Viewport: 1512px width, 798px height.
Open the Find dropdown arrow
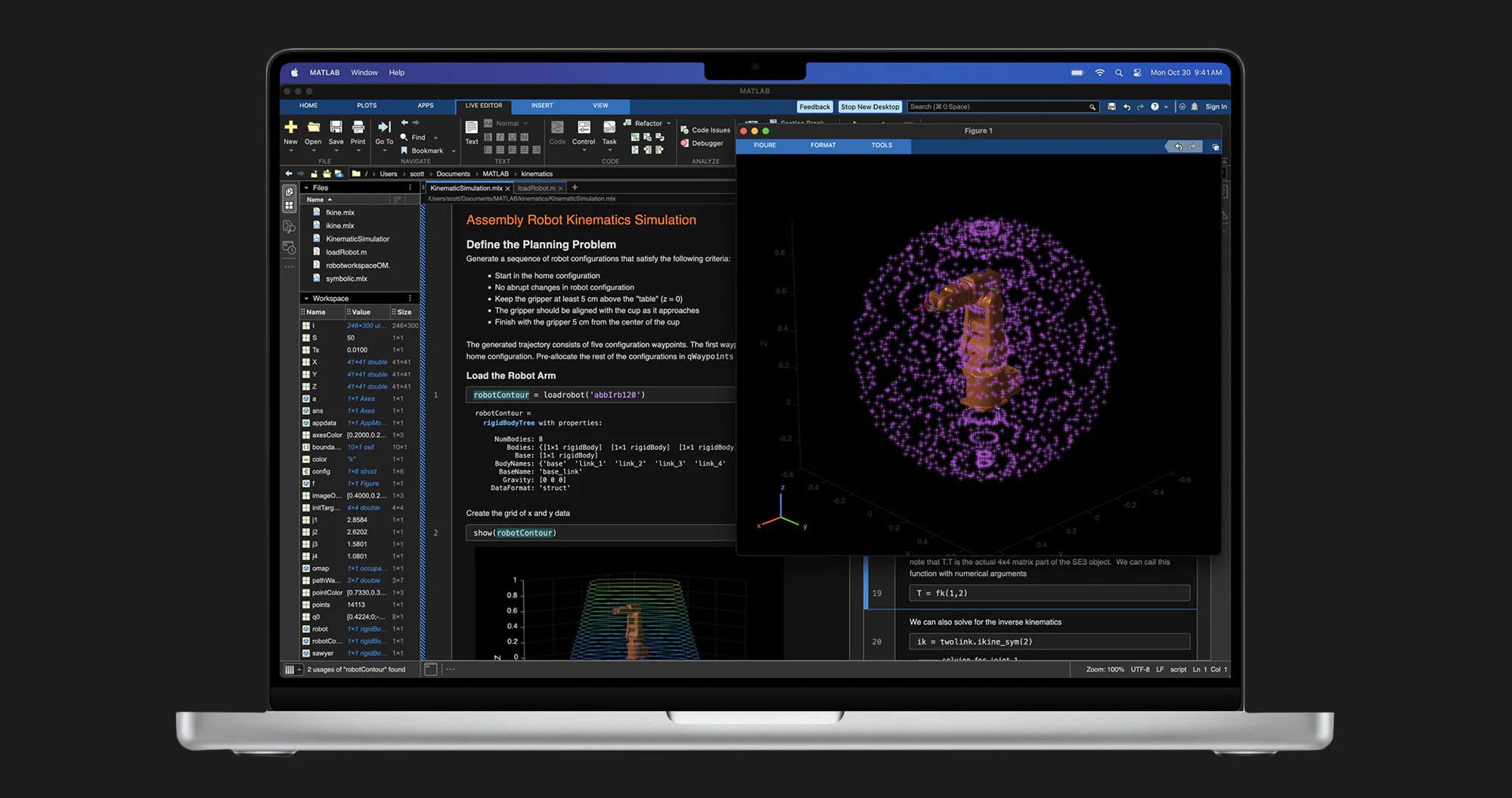[x=436, y=138]
